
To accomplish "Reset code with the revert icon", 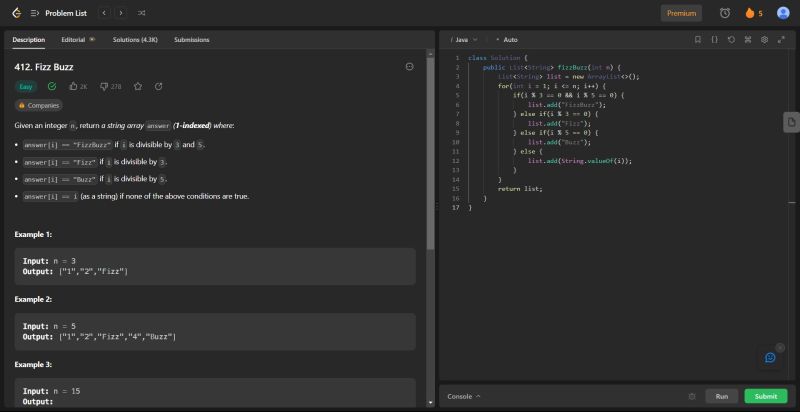I will [x=731, y=40].
